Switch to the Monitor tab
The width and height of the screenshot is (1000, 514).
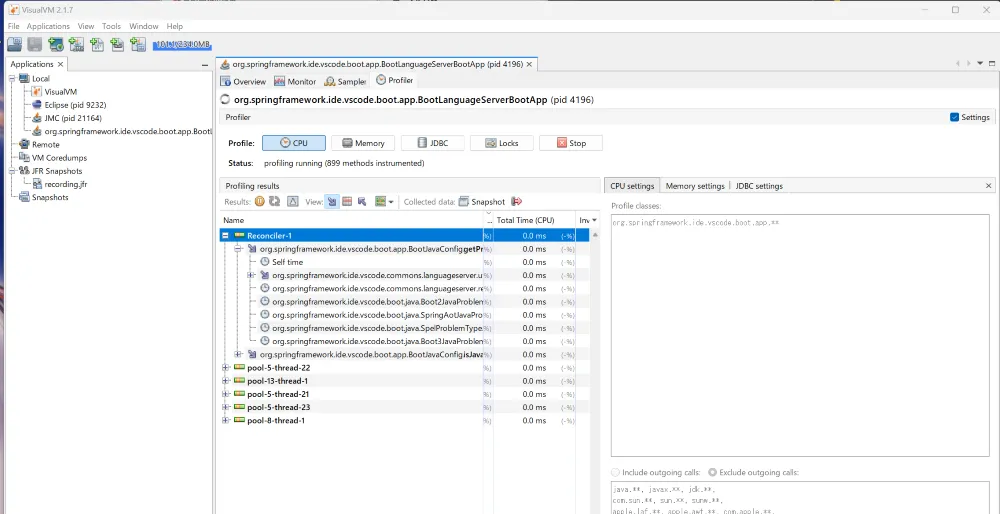pos(295,82)
